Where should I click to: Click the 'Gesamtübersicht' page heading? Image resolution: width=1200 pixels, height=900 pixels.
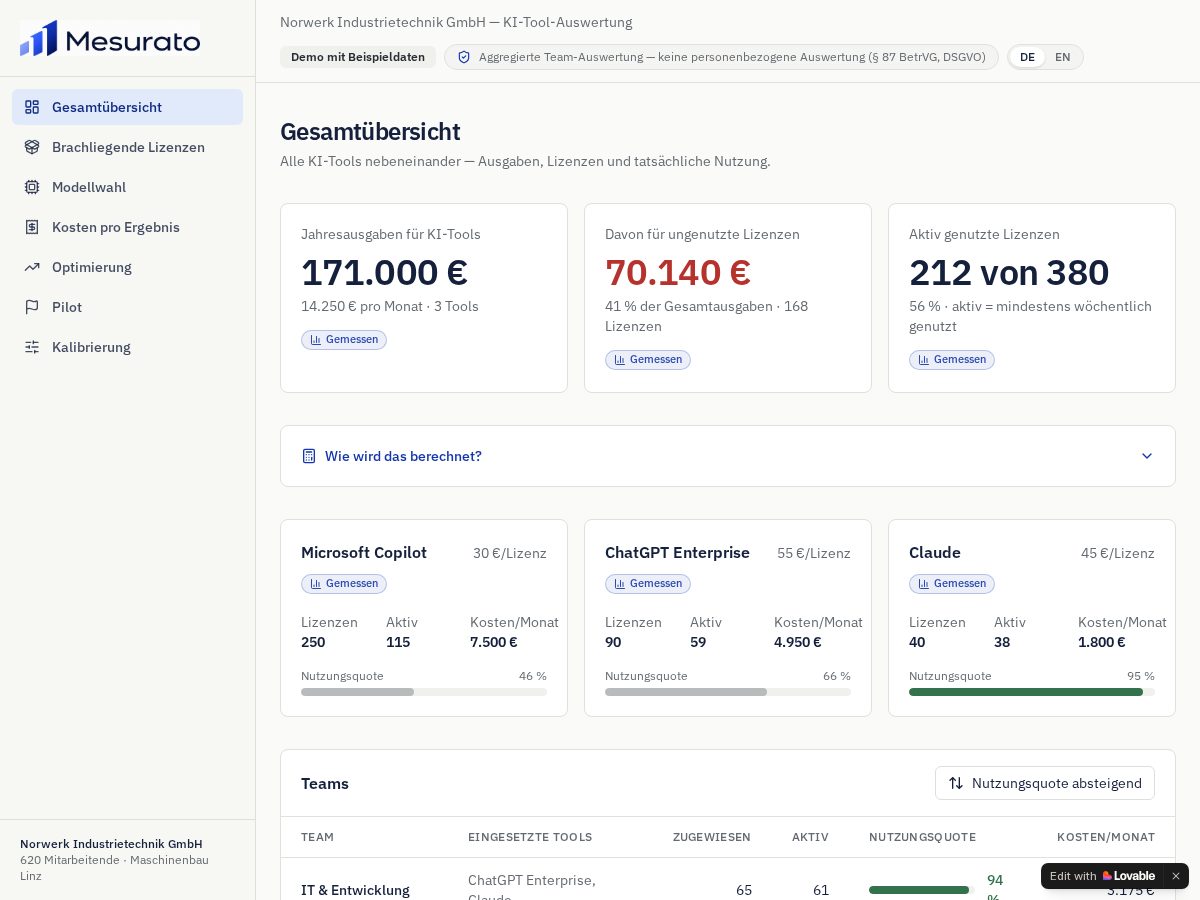(370, 132)
